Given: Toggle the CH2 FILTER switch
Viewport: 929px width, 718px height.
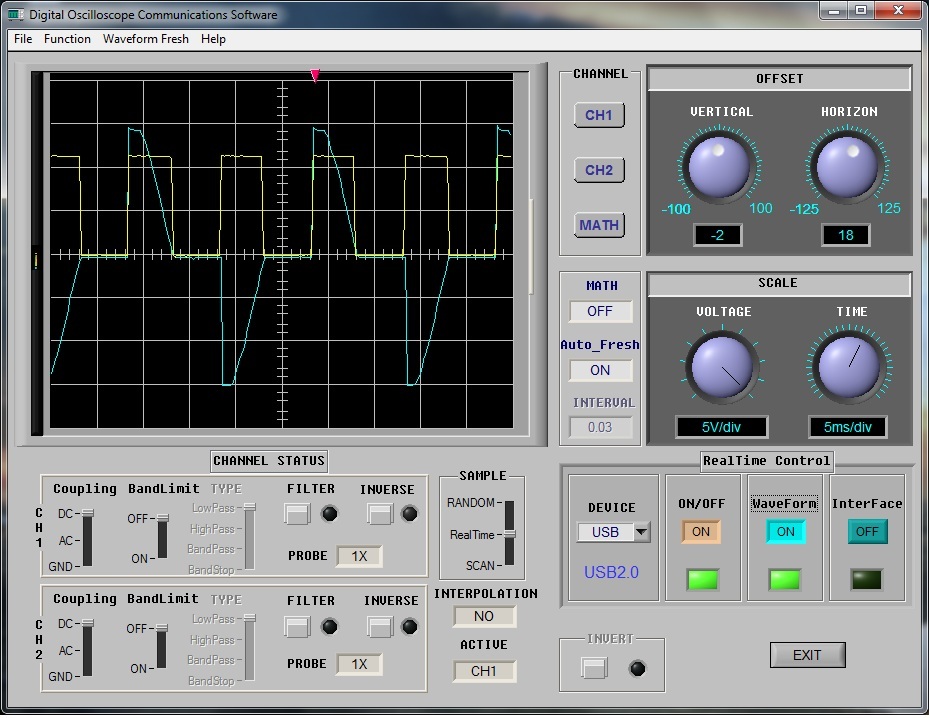Looking at the screenshot, I should 297,626.
